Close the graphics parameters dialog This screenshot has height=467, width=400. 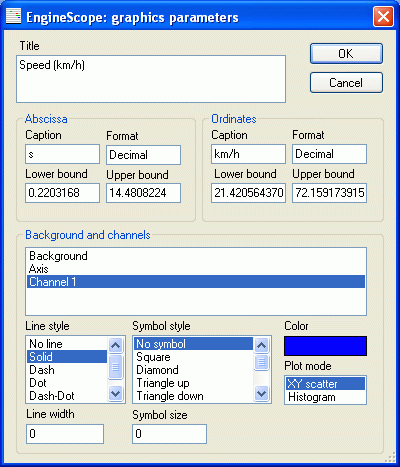[383, 16]
